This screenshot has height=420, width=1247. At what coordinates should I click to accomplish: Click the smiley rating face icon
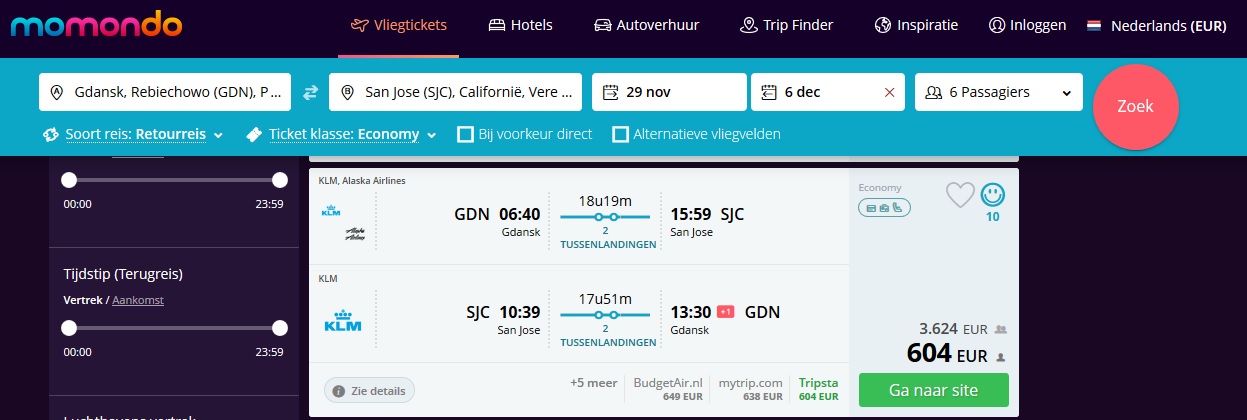coord(992,194)
